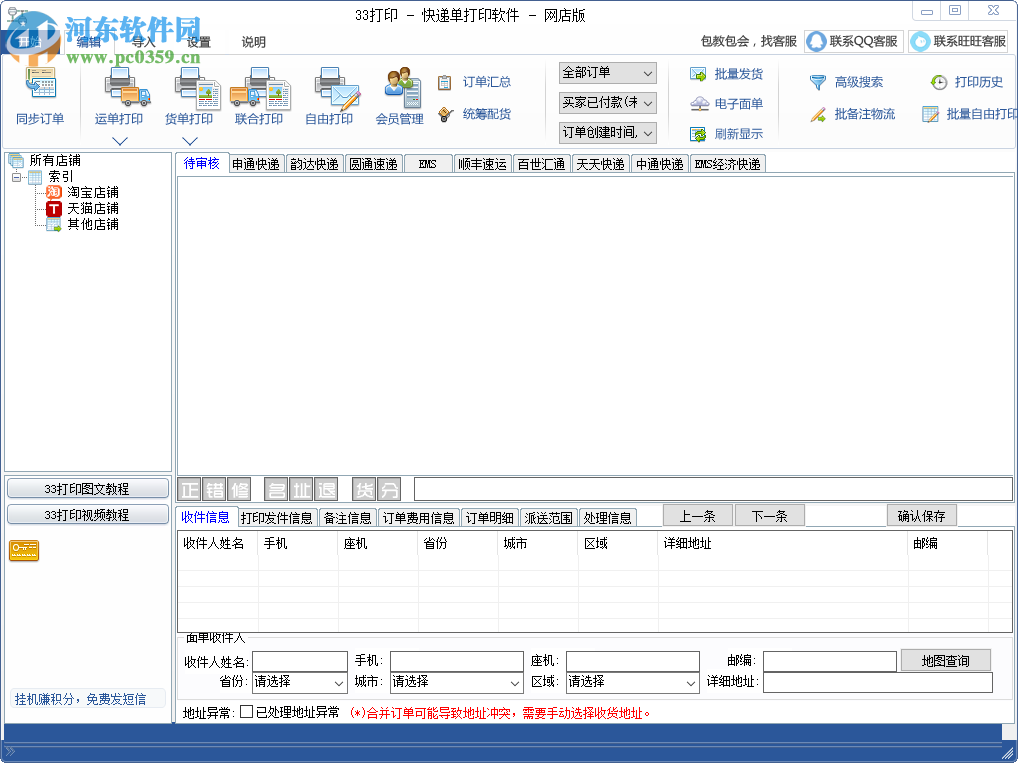Open the 设置 menu
Viewport: 1018px width, 763px height.
[198, 42]
